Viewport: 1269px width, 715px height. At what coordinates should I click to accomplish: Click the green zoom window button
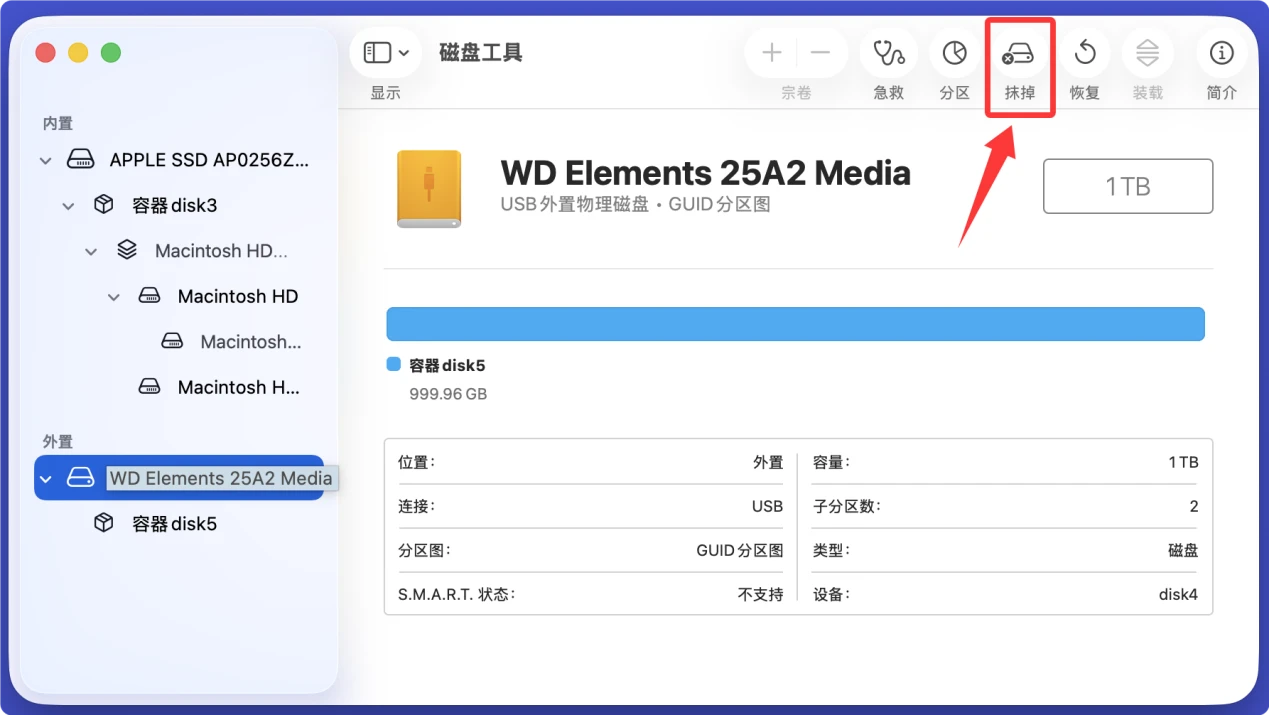click(111, 53)
